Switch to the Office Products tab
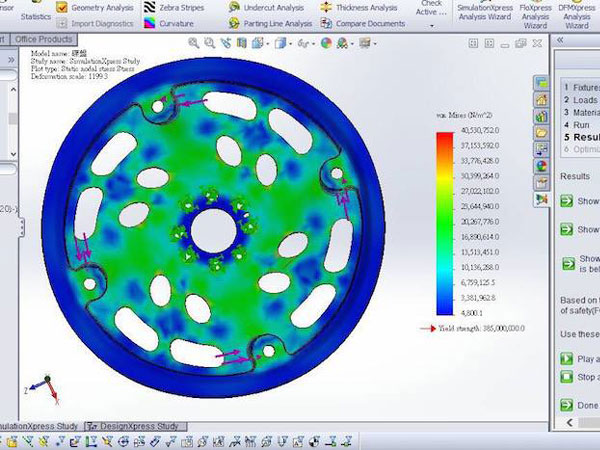The image size is (600, 450). tap(46, 38)
